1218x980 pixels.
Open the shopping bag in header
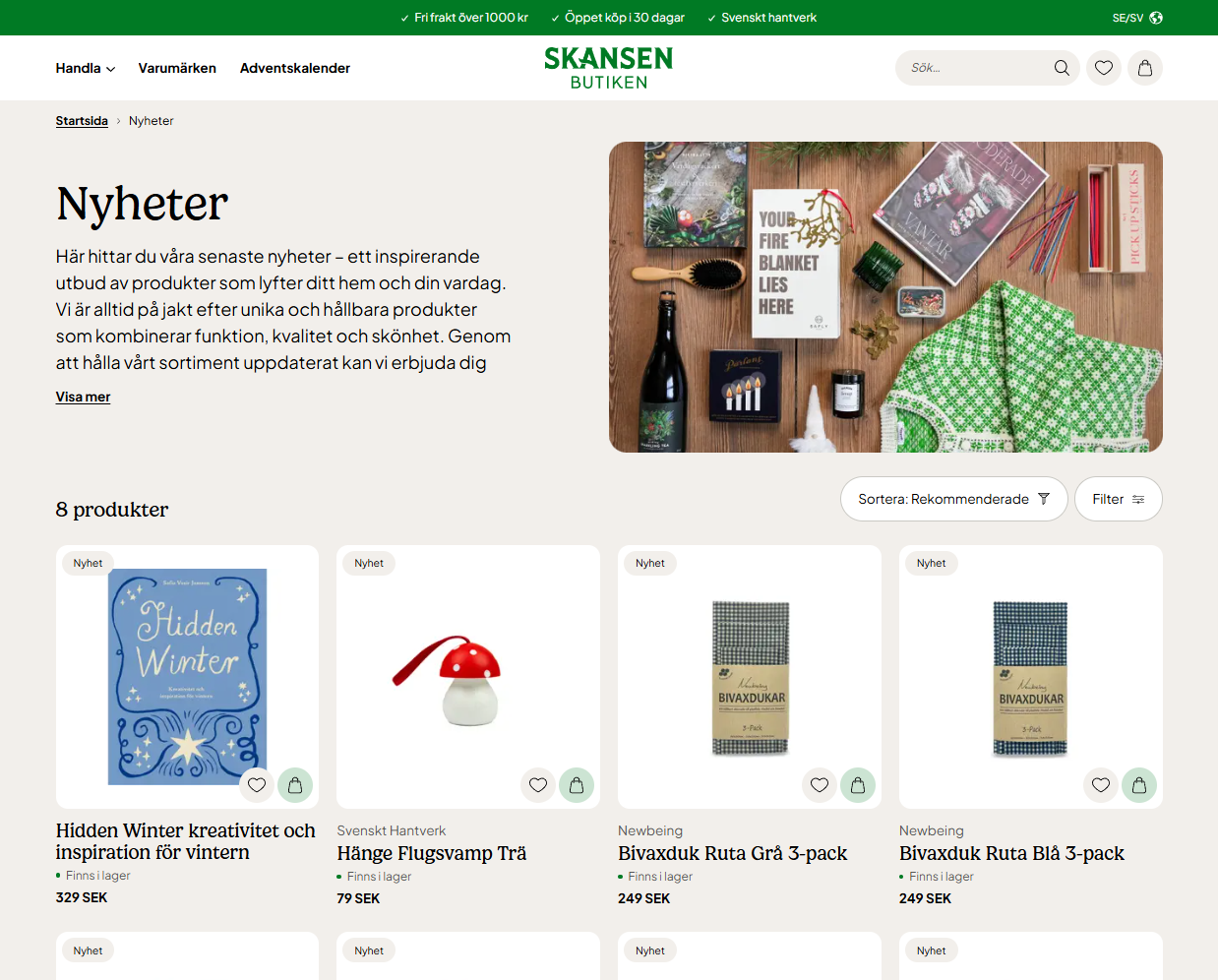[x=1145, y=68]
